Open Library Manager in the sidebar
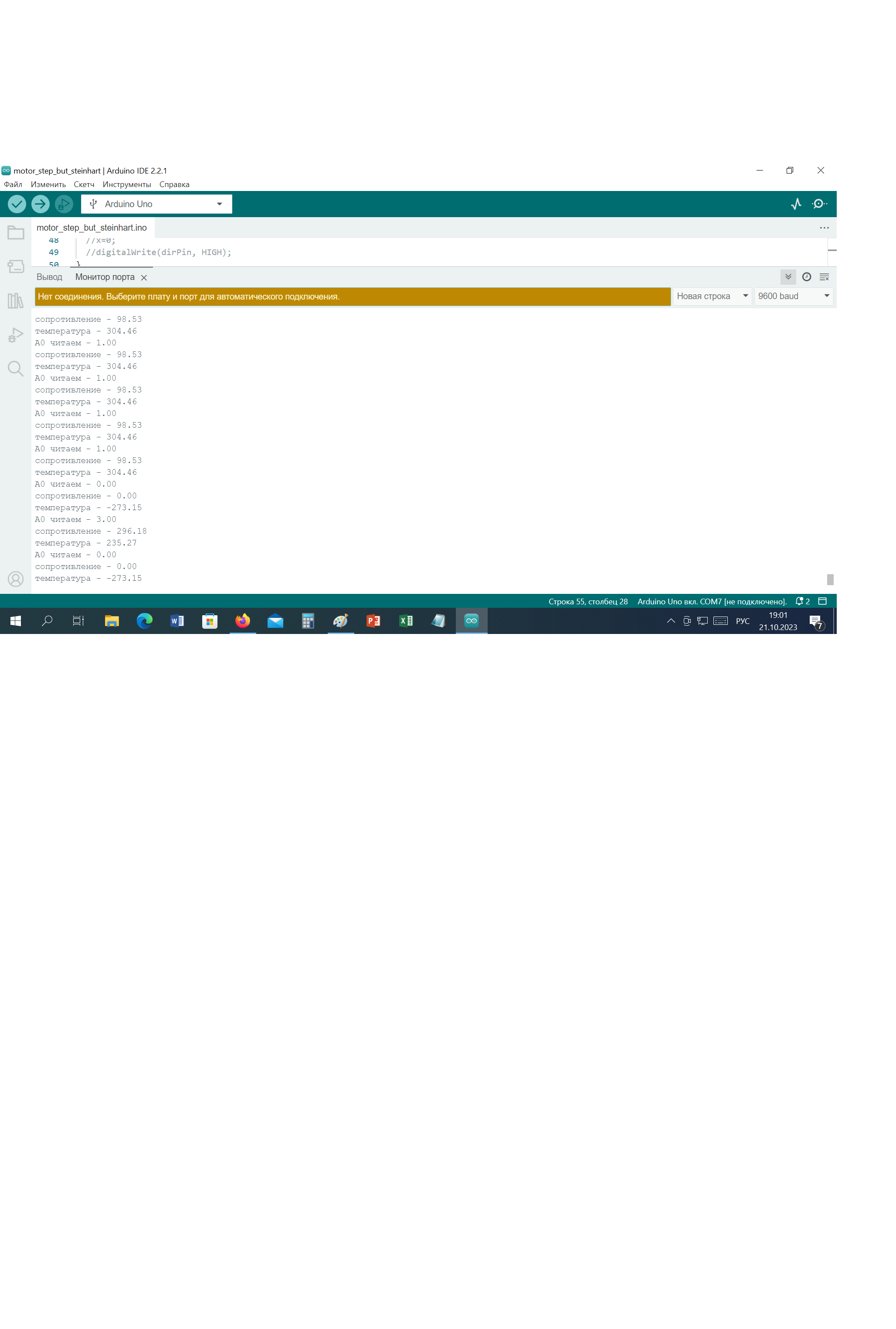The width and height of the screenshot is (896, 1329). [15, 301]
